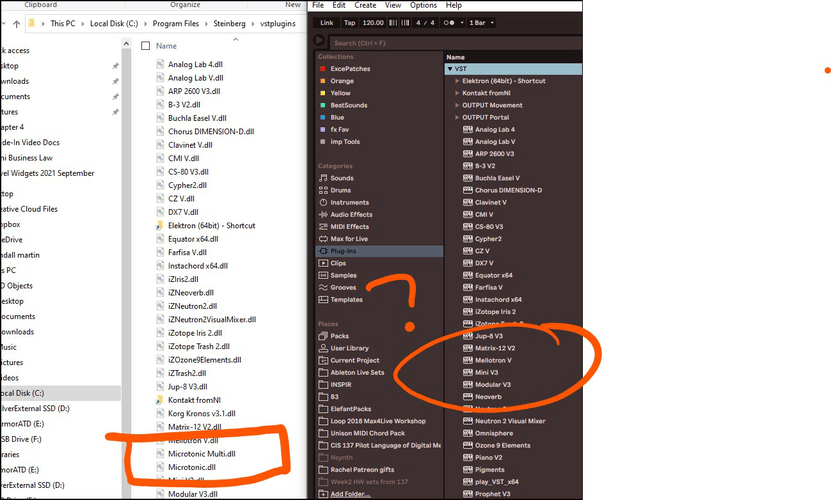Click the vstplugins breadcrumb
The image size is (831, 500).
[278, 24]
